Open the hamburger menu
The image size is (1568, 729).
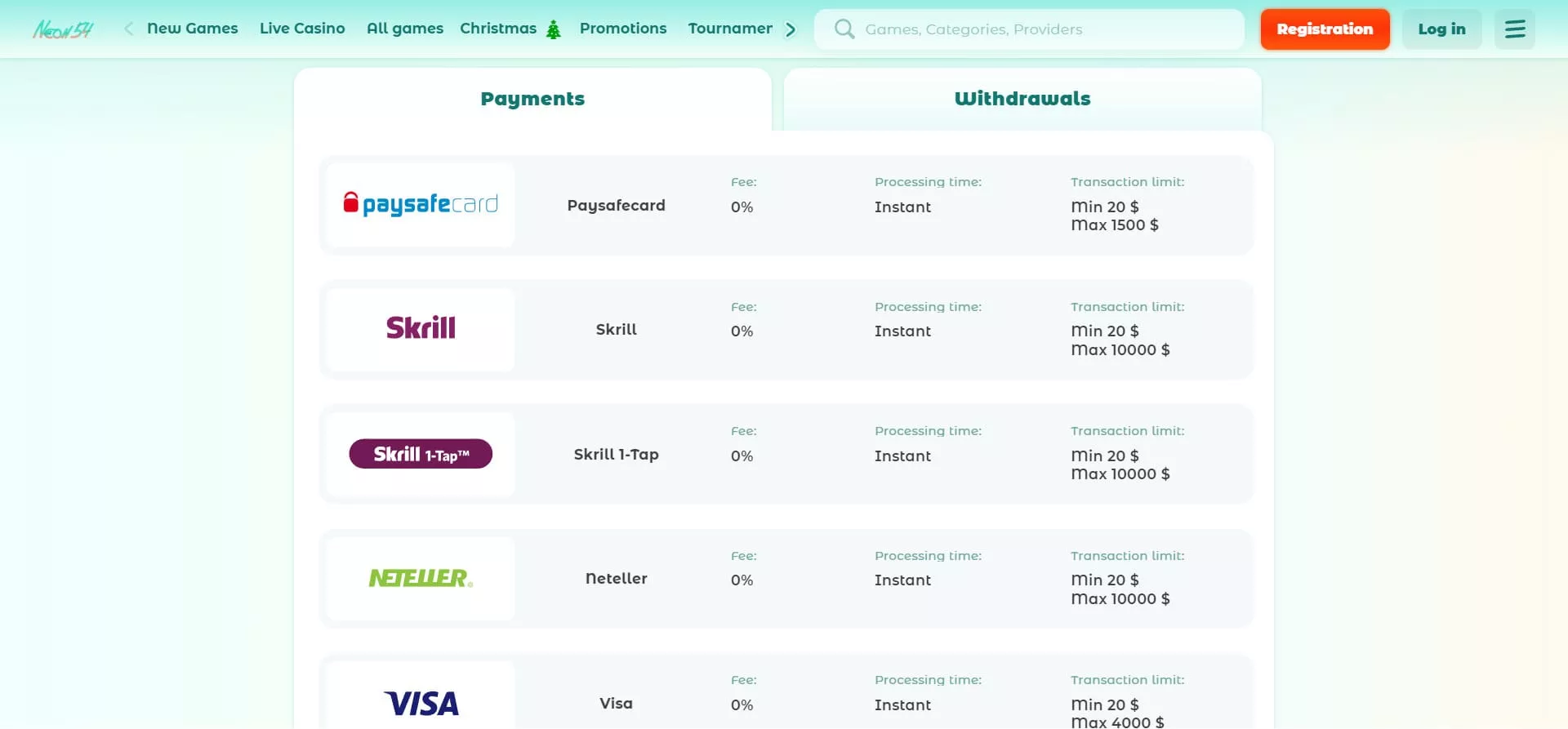click(1514, 29)
